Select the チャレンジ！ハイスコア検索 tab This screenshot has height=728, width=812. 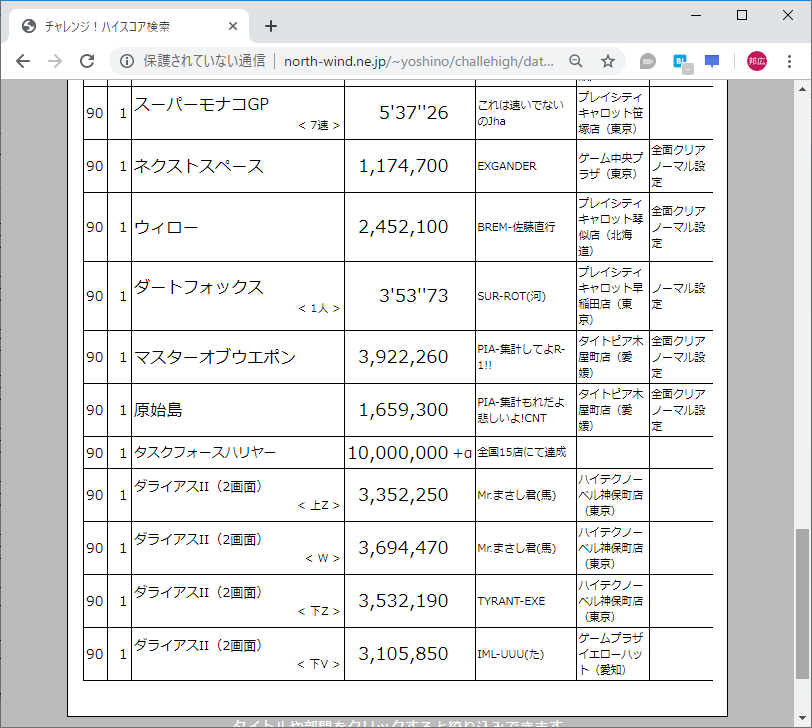(x=129, y=26)
